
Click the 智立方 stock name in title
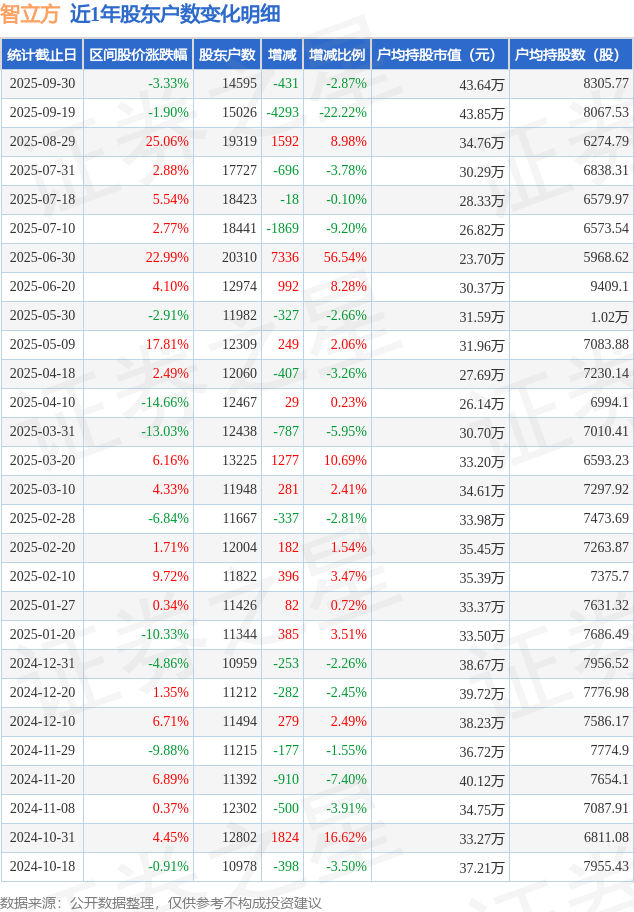[x=31, y=14]
